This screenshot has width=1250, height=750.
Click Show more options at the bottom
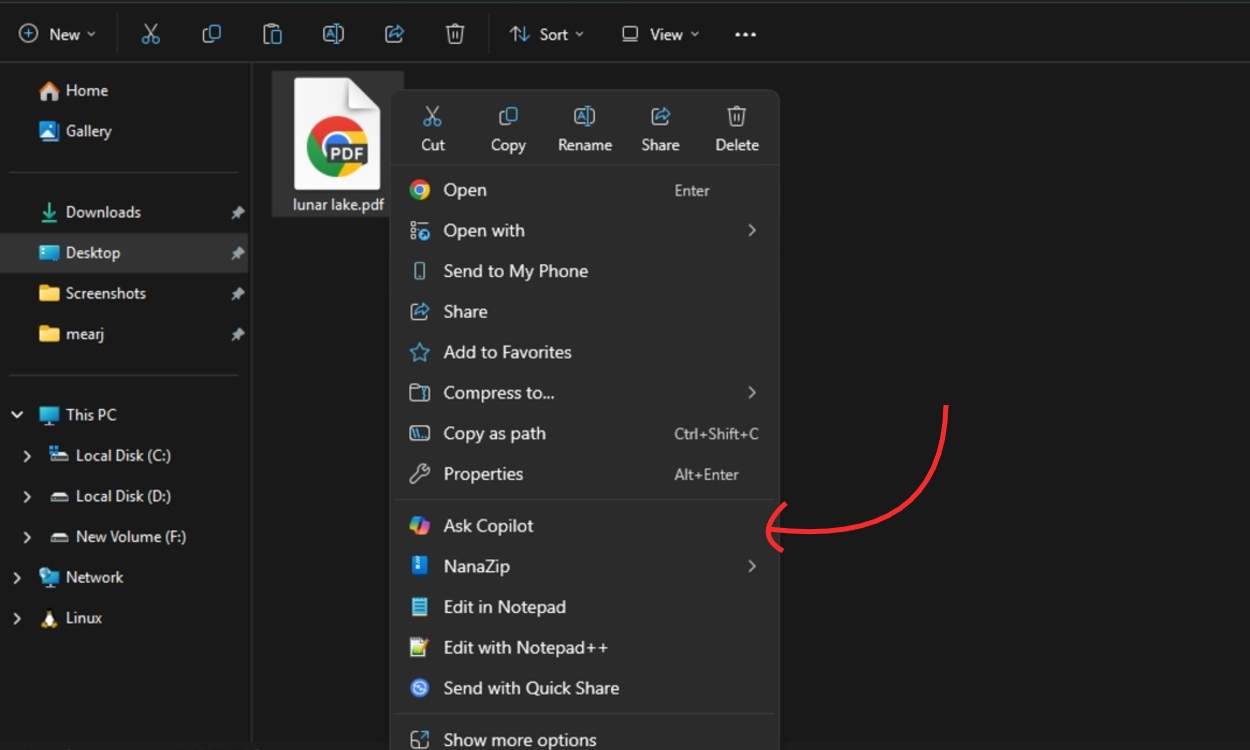[519, 739]
